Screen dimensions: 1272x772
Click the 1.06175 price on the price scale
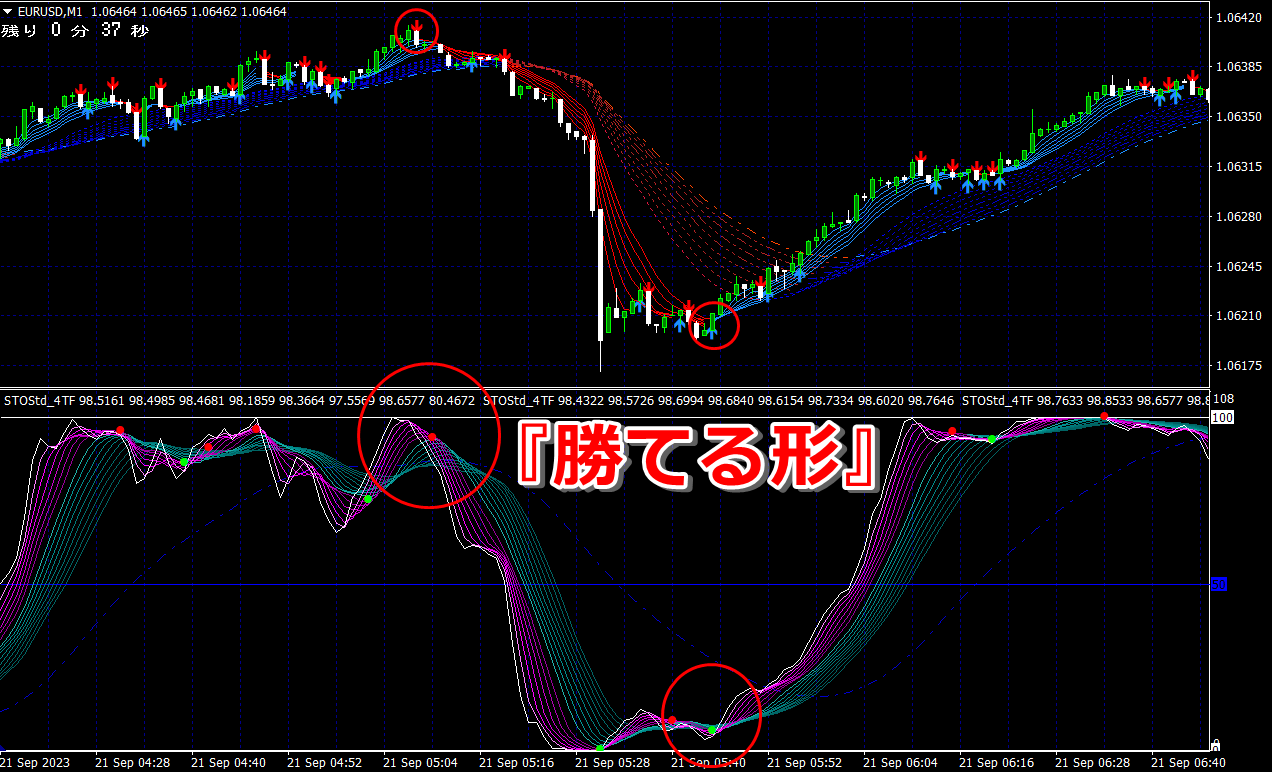click(x=1238, y=367)
